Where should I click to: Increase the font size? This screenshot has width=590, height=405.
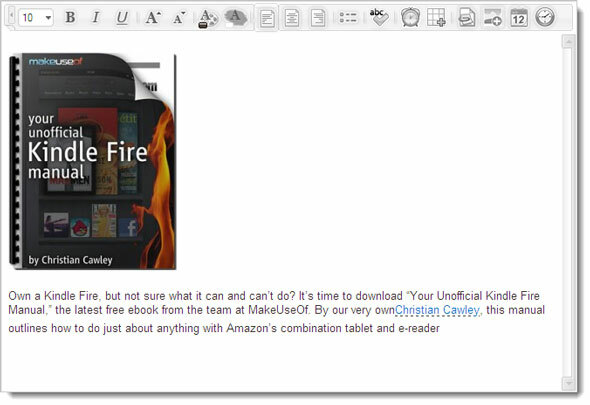coord(152,17)
